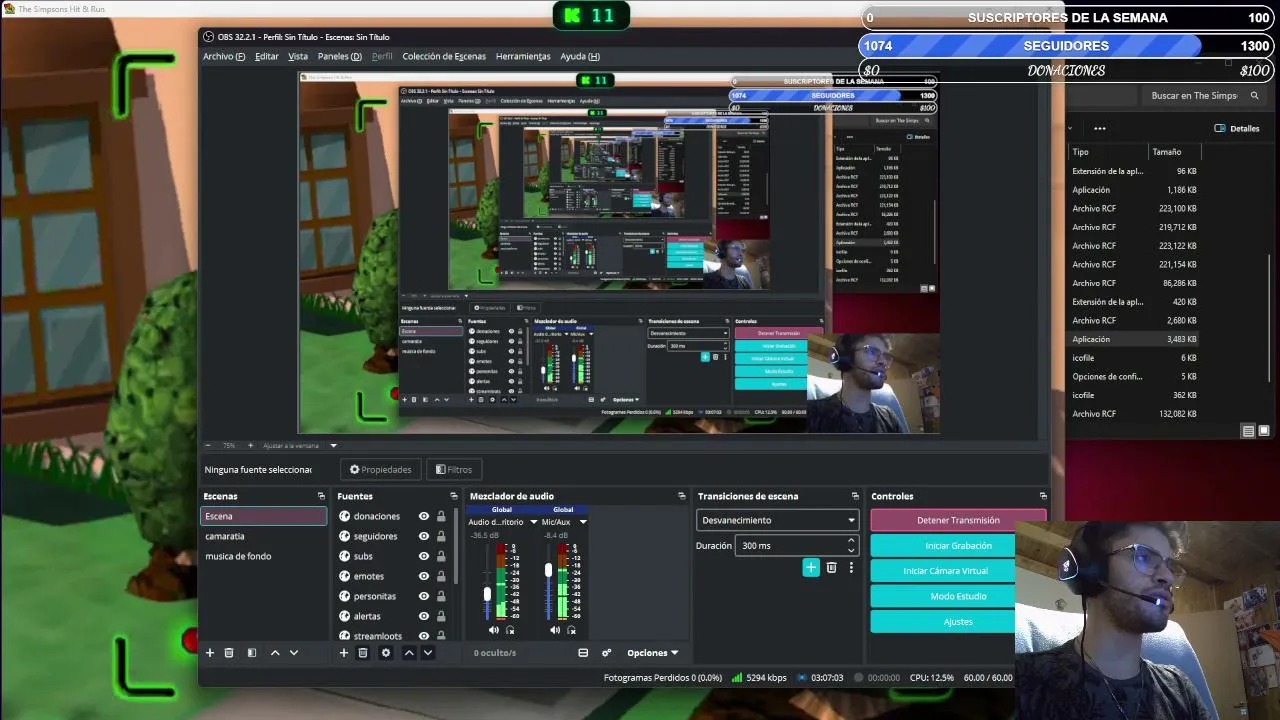The image size is (1280, 720).
Task: Open the preview scaling dropdown arrow
Action: 334,446
